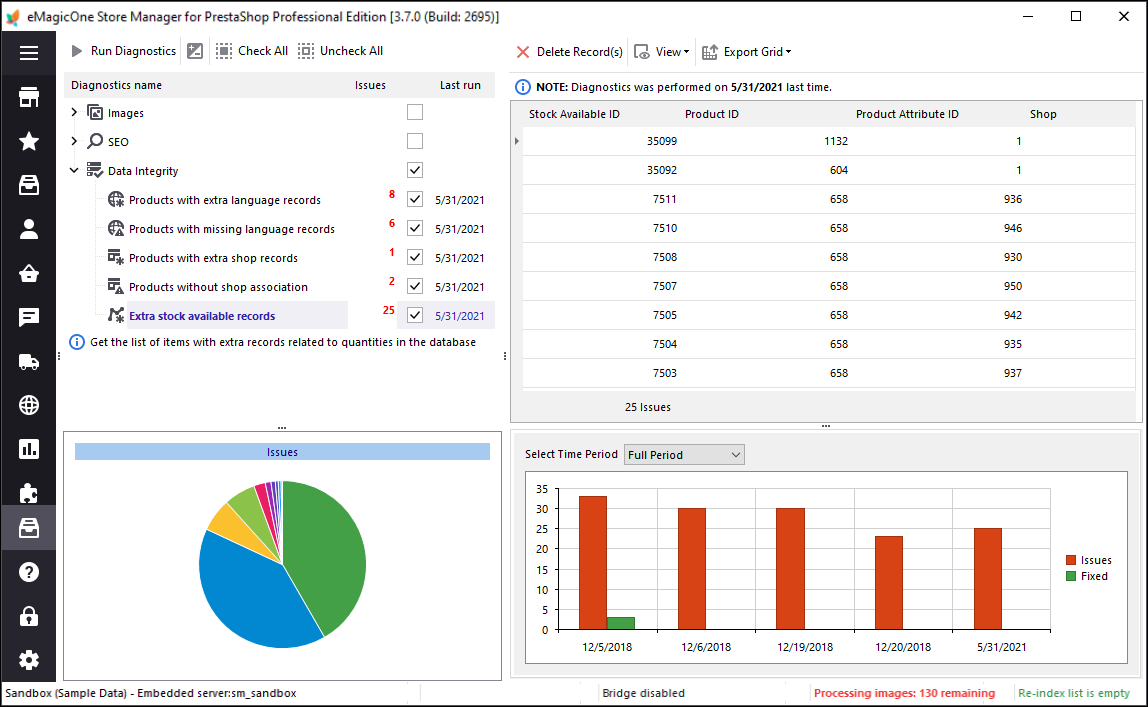Click Delete Record(s) button

pyautogui.click(x=569, y=52)
